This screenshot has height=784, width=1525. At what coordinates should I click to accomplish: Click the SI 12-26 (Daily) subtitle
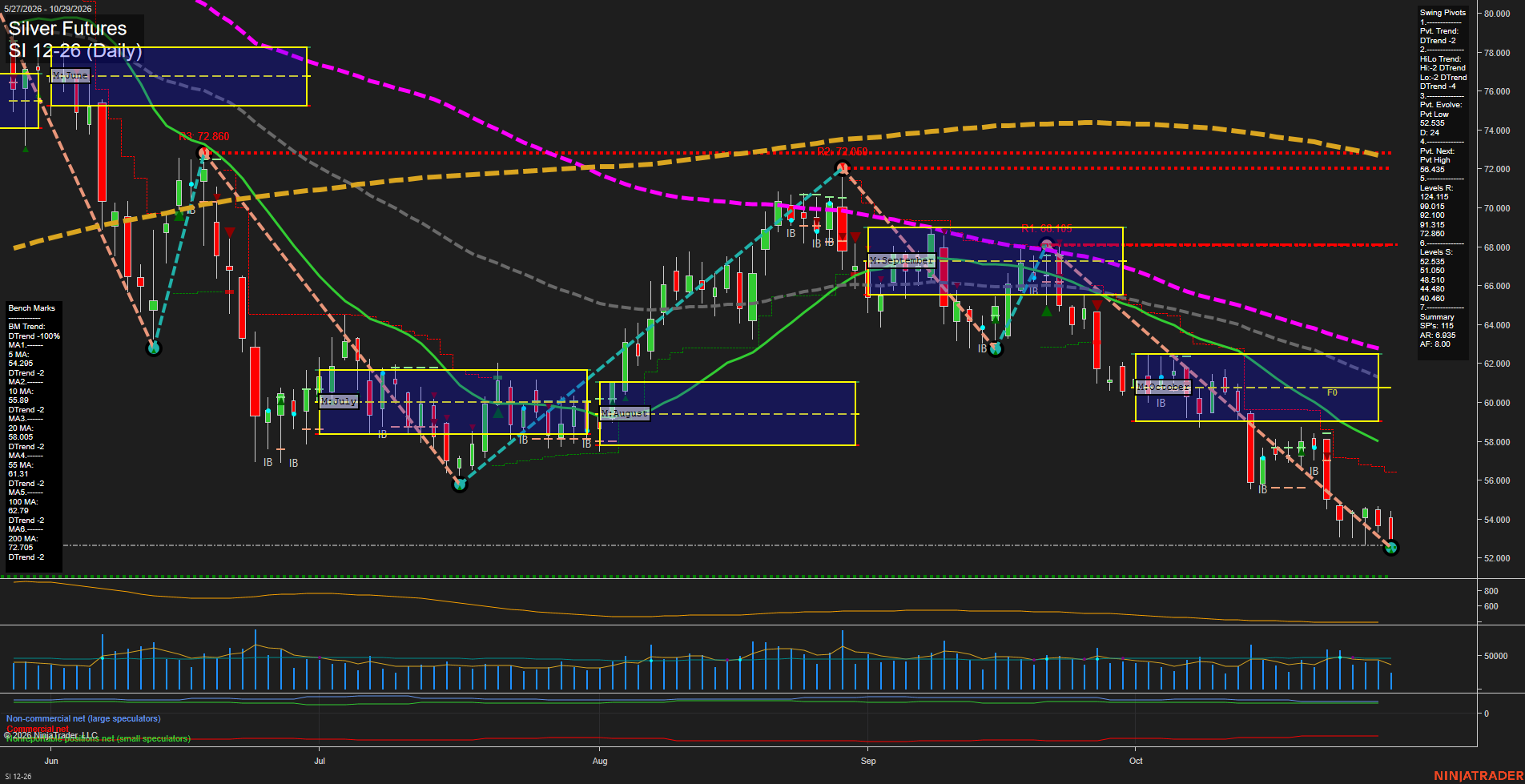coord(75,50)
